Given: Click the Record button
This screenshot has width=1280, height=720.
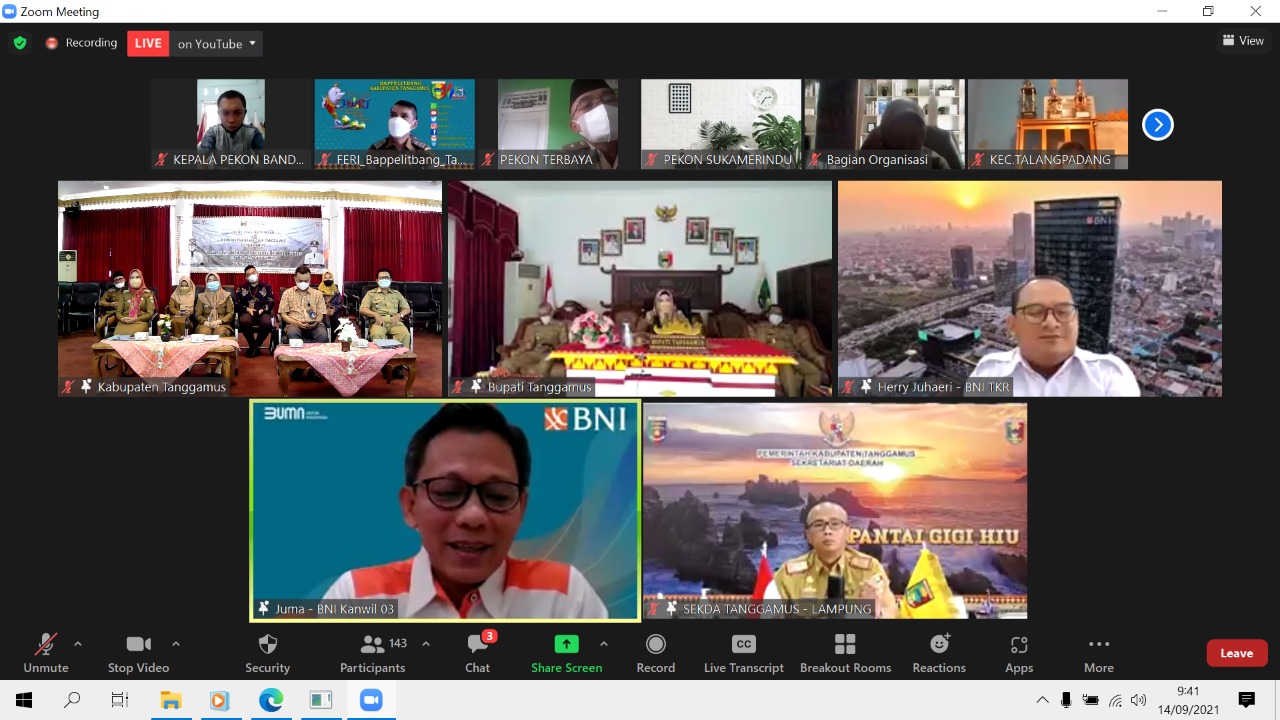Looking at the screenshot, I should pos(656,653).
